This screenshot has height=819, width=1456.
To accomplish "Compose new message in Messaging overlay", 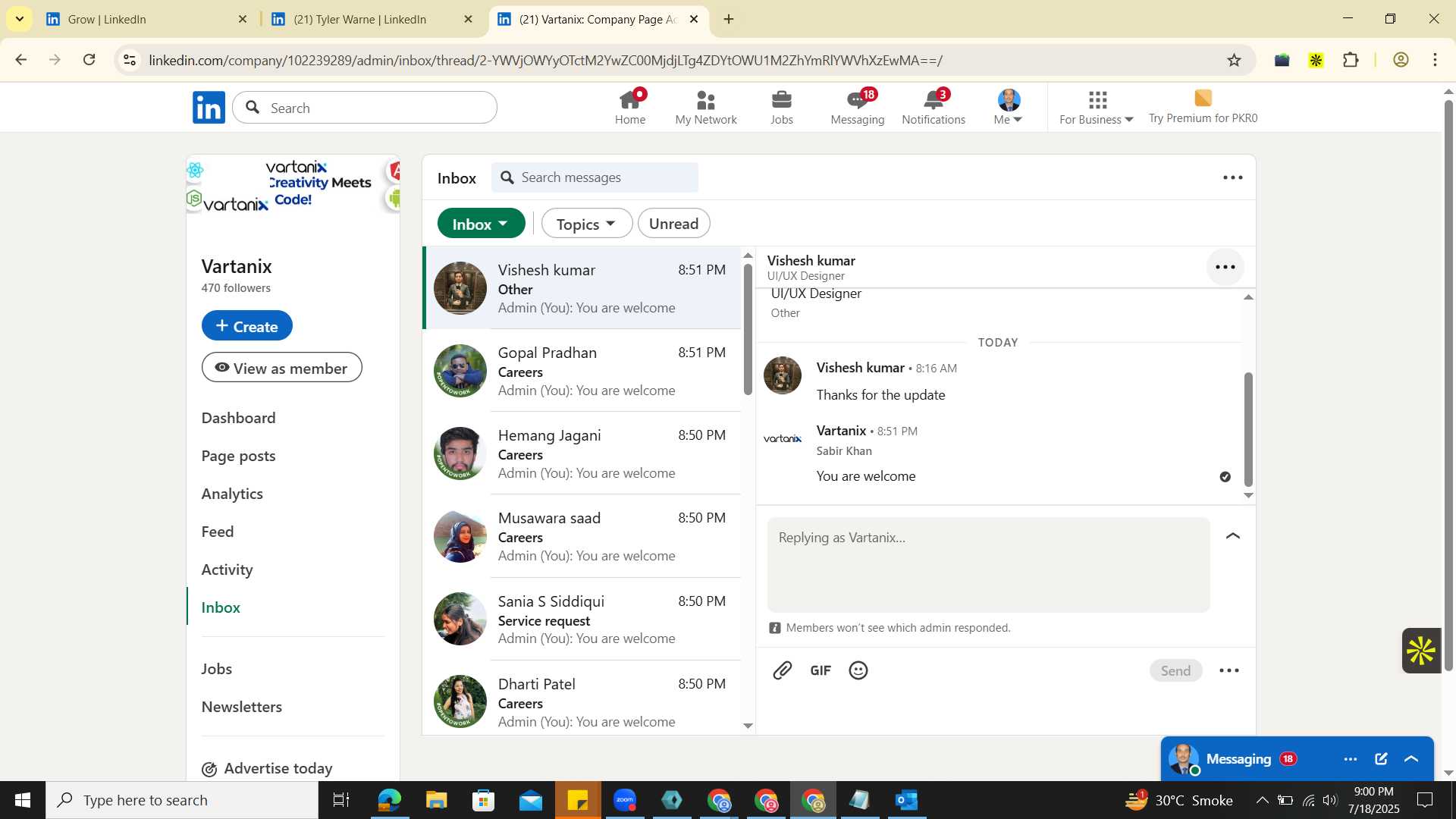I will tap(1381, 759).
